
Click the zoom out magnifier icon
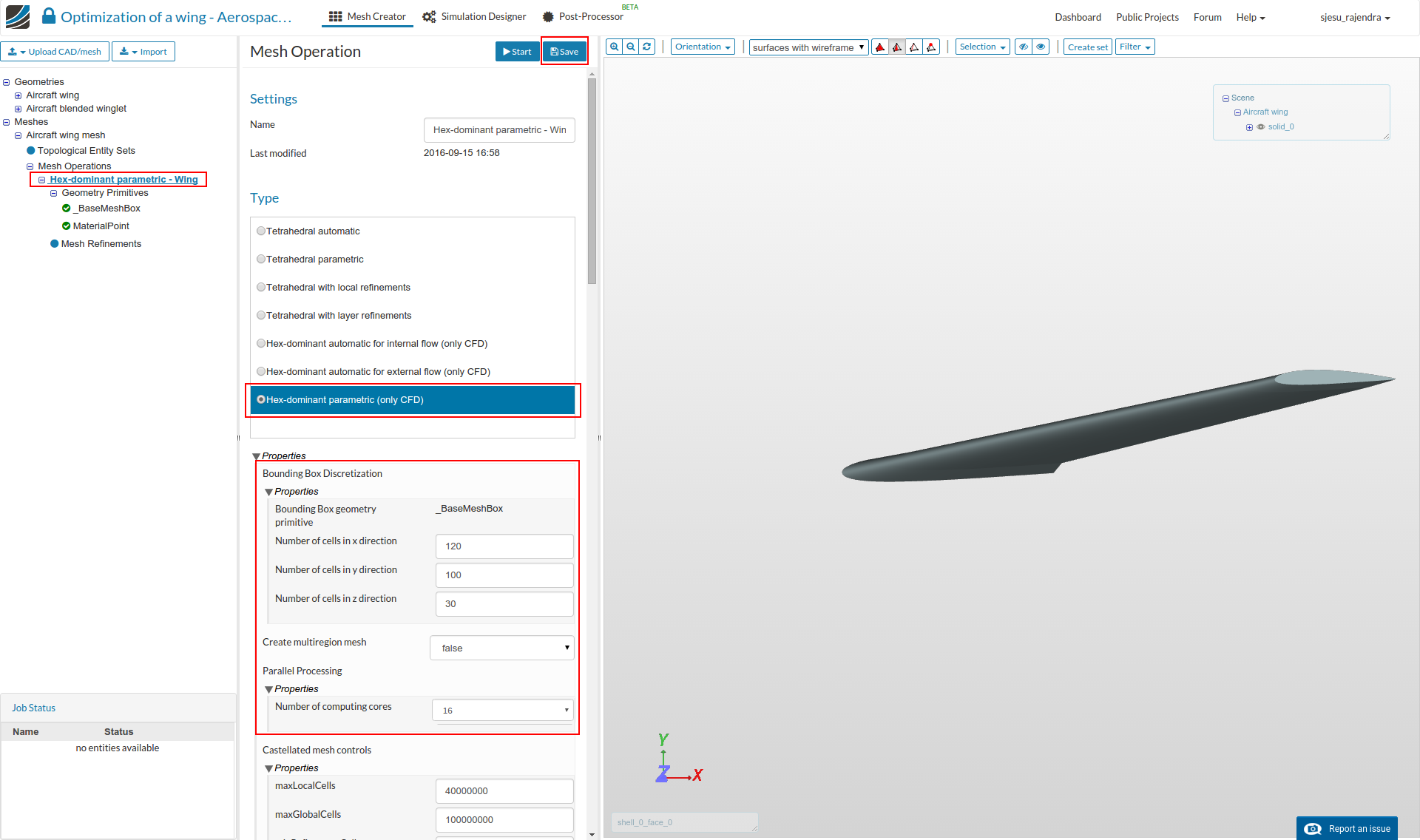(x=631, y=47)
